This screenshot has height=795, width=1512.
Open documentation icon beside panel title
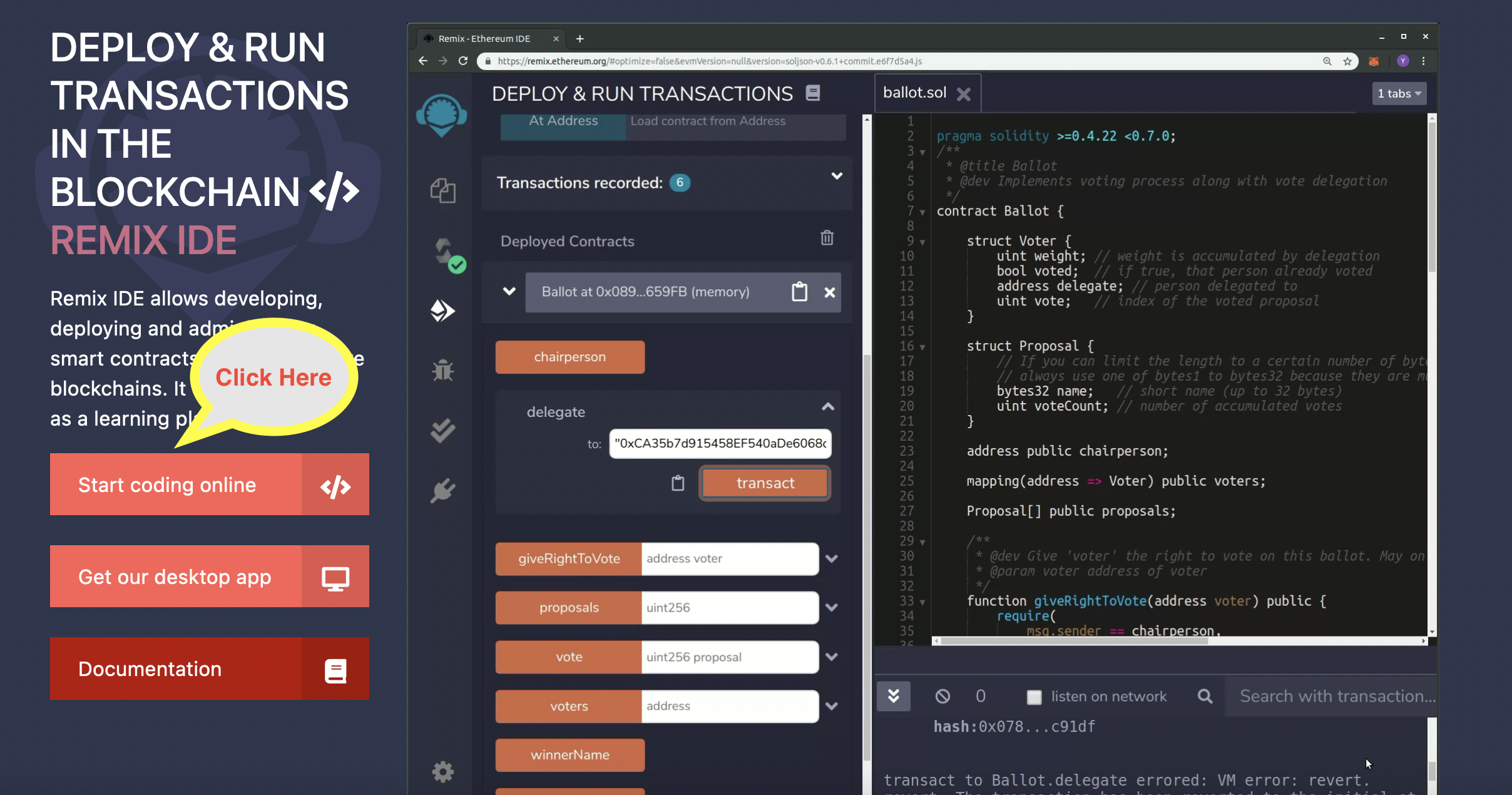tap(813, 93)
